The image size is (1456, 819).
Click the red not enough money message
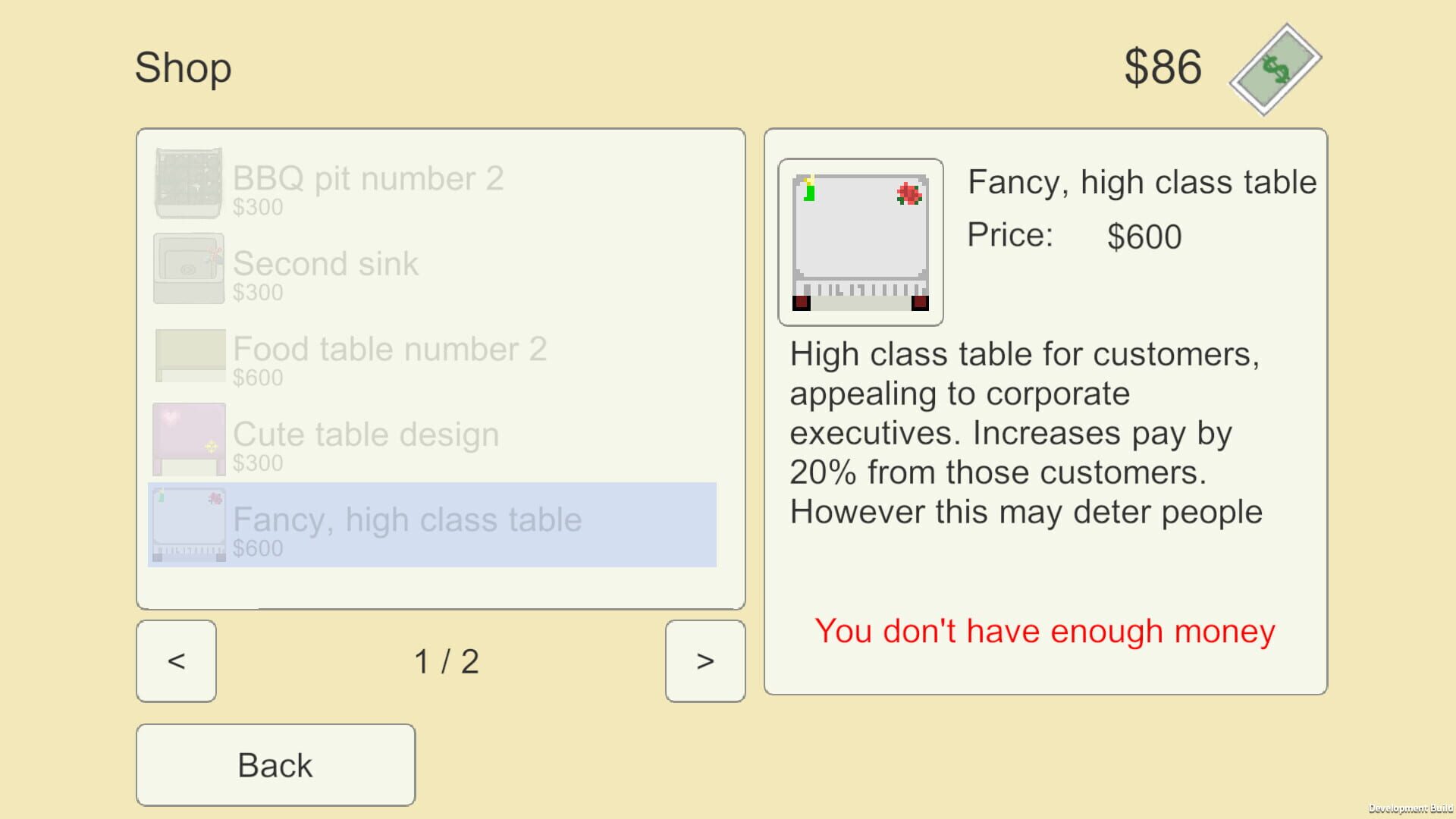[1045, 631]
